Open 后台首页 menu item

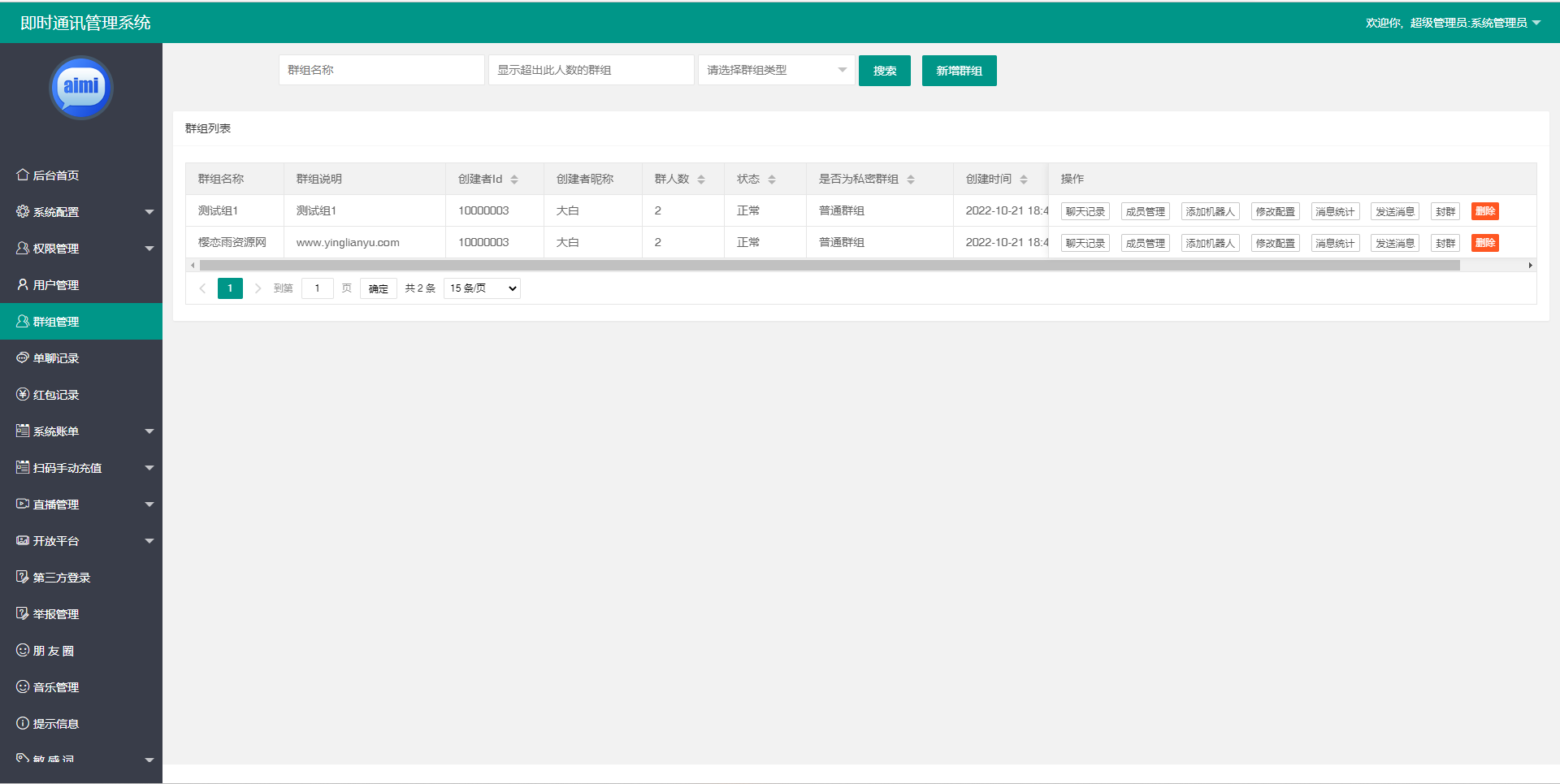(x=81, y=175)
